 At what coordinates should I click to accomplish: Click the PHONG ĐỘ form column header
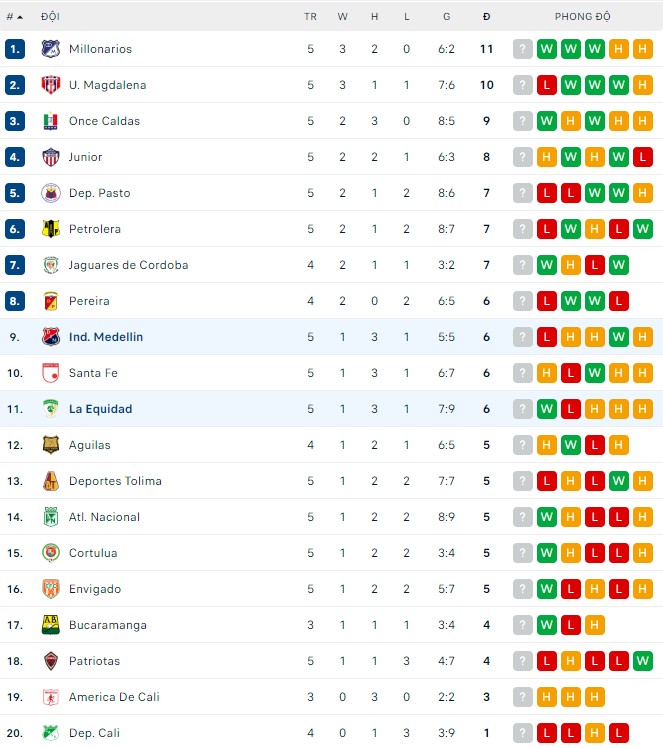click(583, 17)
